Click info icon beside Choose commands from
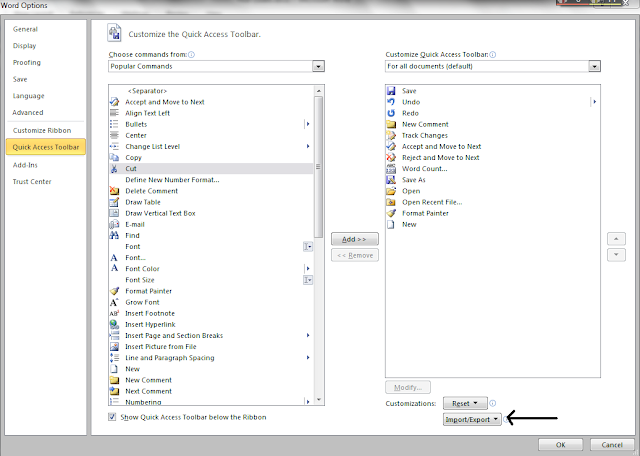Screen dimensions: 640x456 click(x=191, y=54)
